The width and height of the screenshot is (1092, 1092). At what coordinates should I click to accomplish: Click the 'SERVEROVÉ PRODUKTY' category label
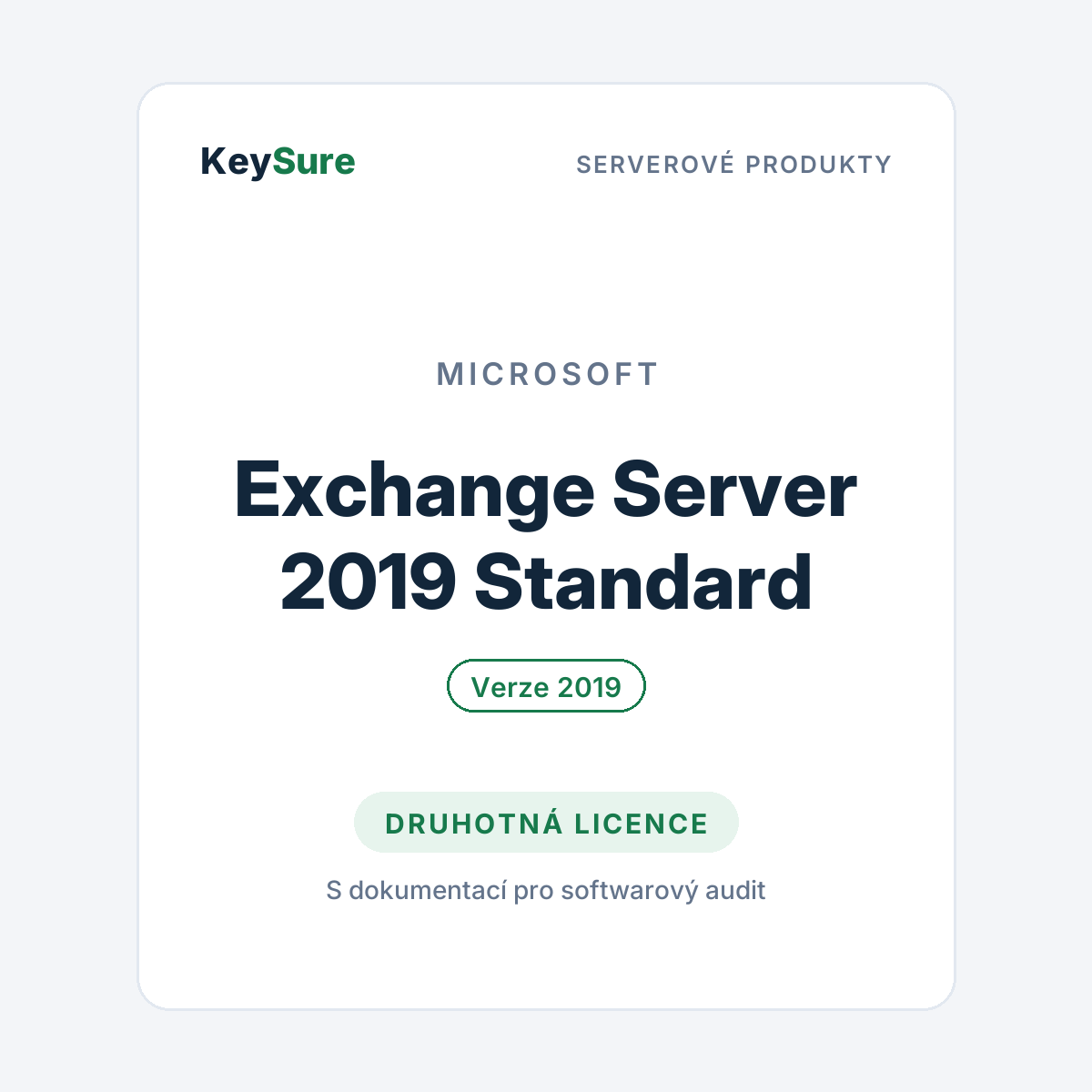coord(733,165)
